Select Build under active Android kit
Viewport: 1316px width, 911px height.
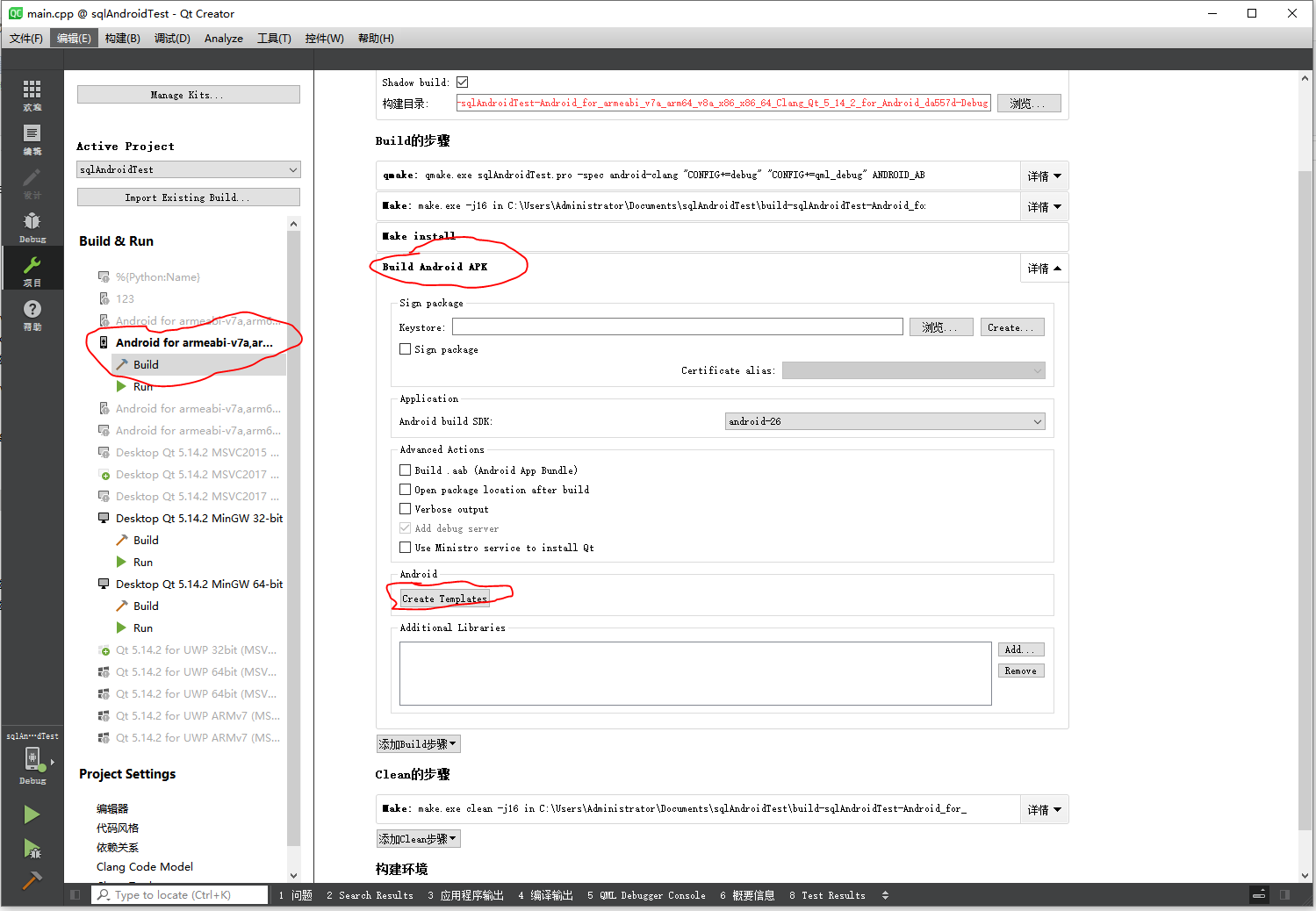pyautogui.click(x=146, y=364)
